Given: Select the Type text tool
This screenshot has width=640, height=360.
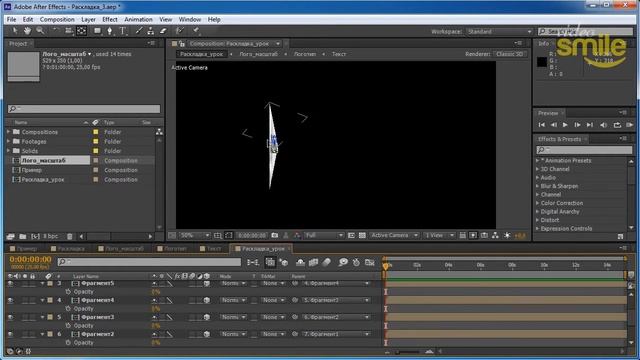Looking at the screenshot, I should tap(122, 31).
